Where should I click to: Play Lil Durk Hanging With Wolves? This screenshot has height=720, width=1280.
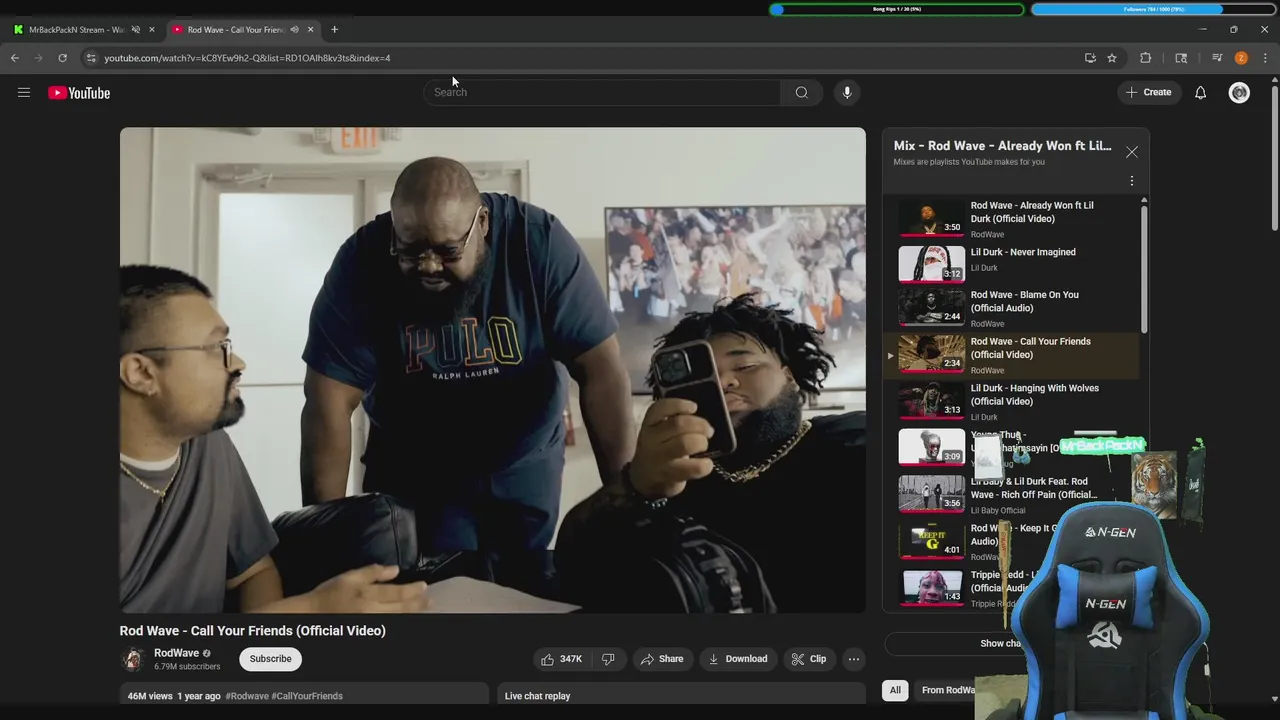tap(1011, 401)
